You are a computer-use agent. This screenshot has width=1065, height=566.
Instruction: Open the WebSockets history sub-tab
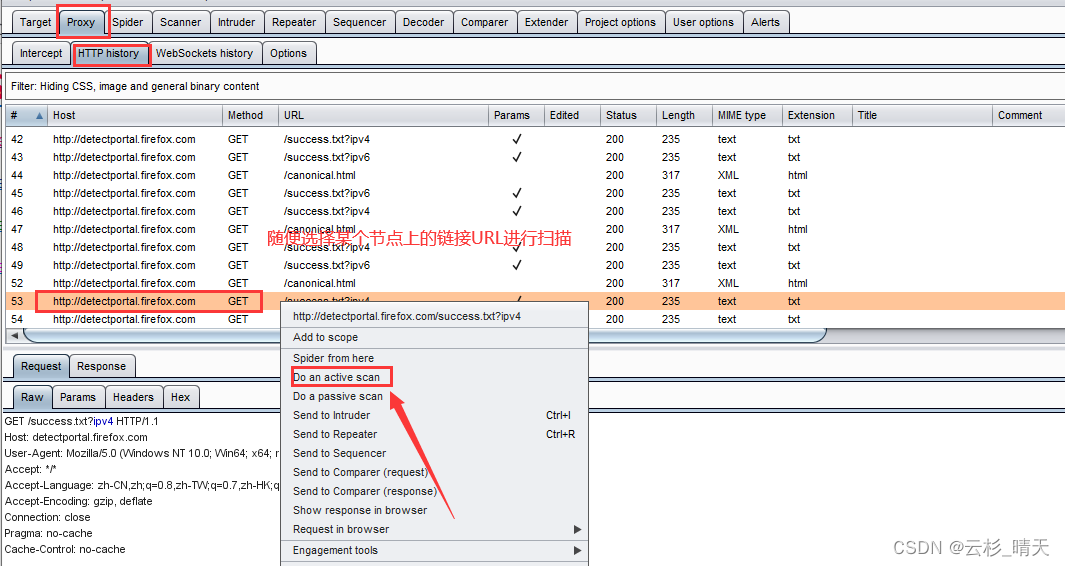(204, 53)
